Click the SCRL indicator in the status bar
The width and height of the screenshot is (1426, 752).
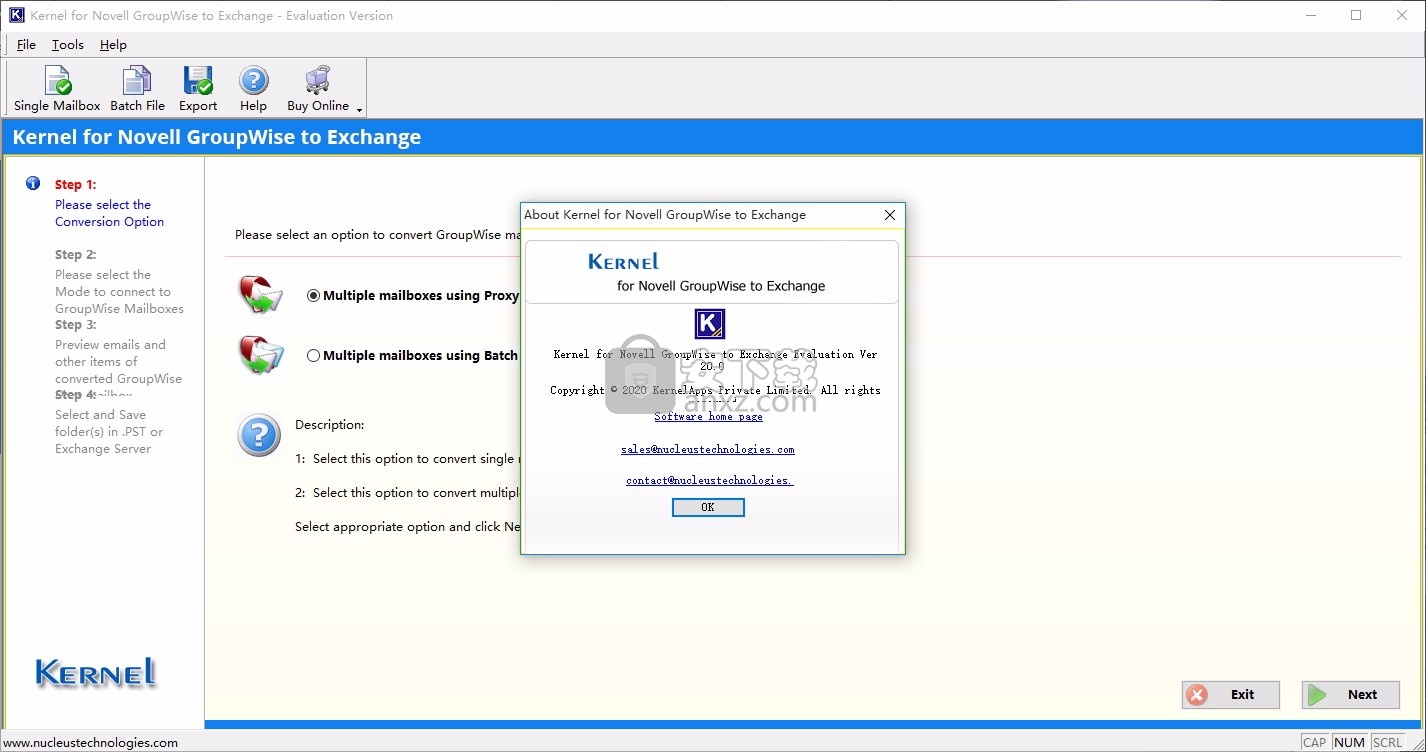1387,742
